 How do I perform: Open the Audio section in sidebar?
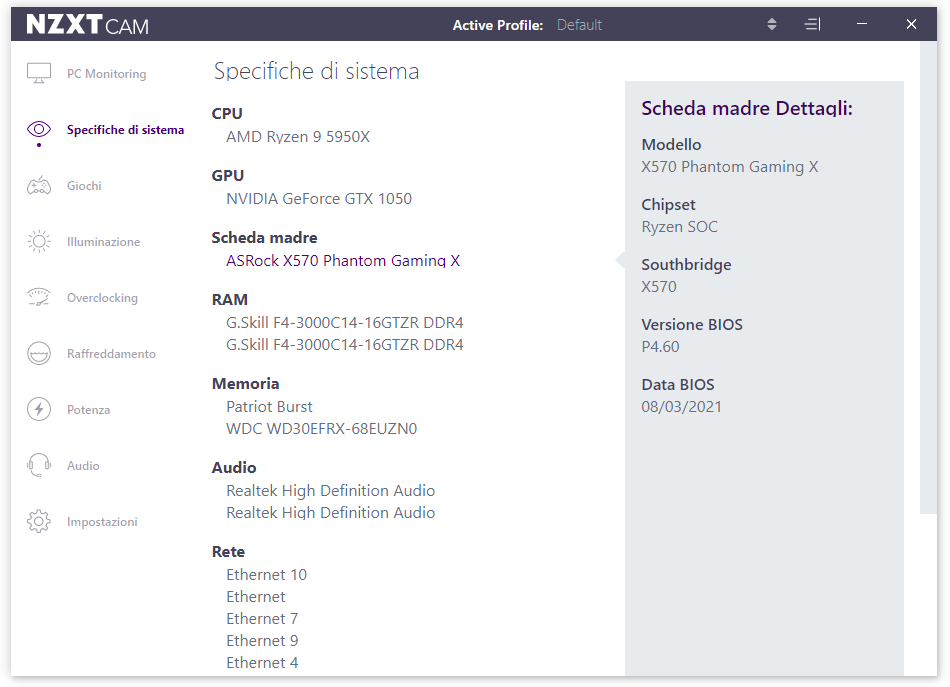pos(83,466)
